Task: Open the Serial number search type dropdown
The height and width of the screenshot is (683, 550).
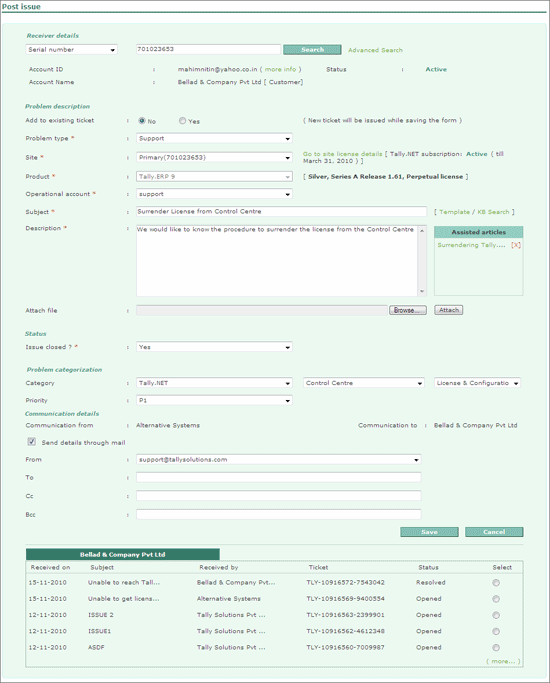Action: [71, 50]
